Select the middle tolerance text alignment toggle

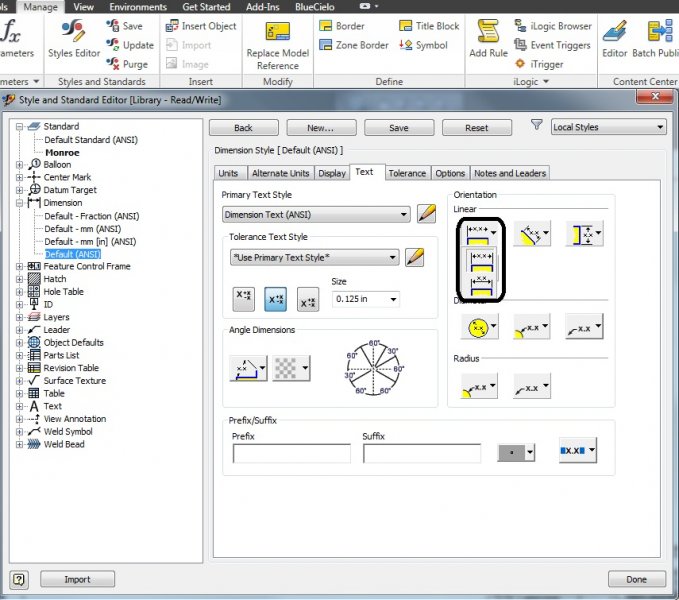(x=276, y=299)
